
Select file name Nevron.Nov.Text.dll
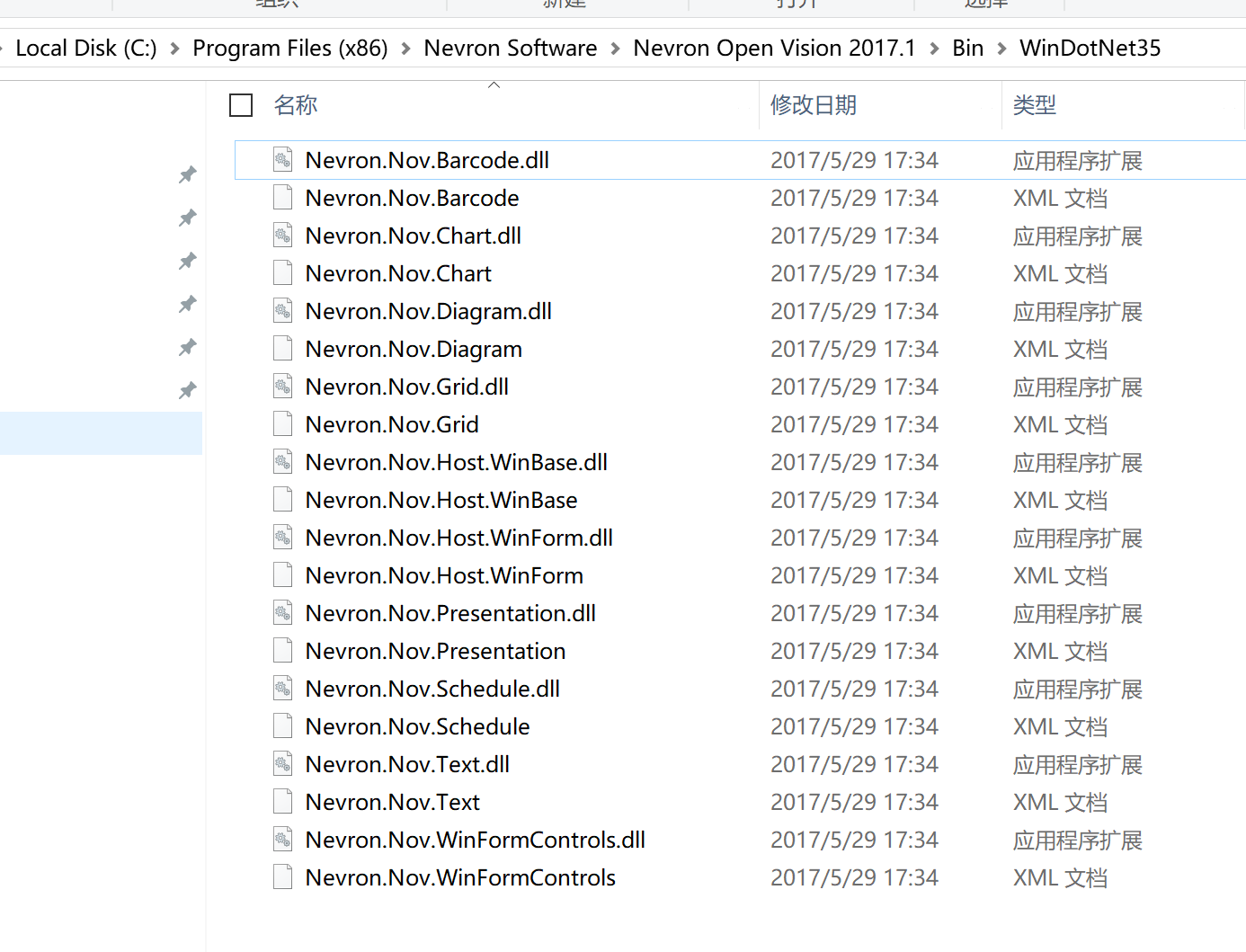(407, 764)
